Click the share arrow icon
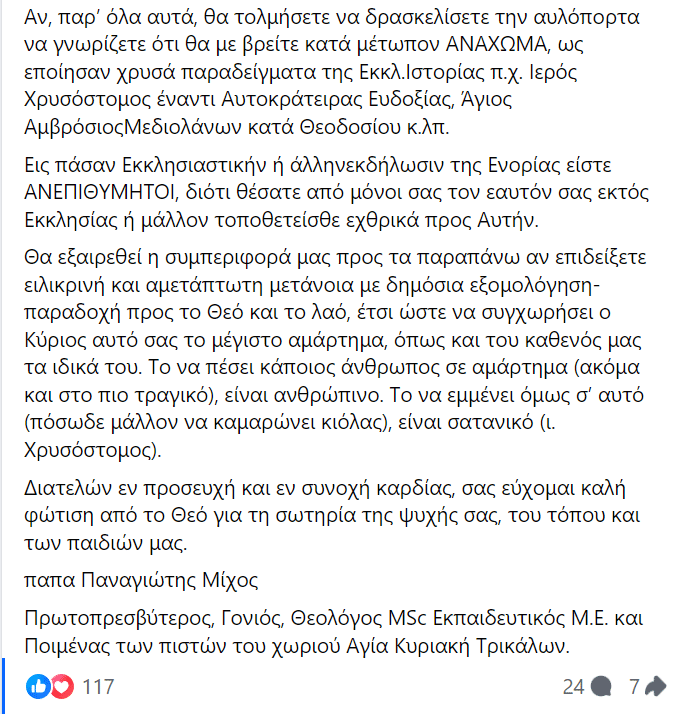This screenshot has height=714, width=685. pyautogui.click(x=656, y=686)
